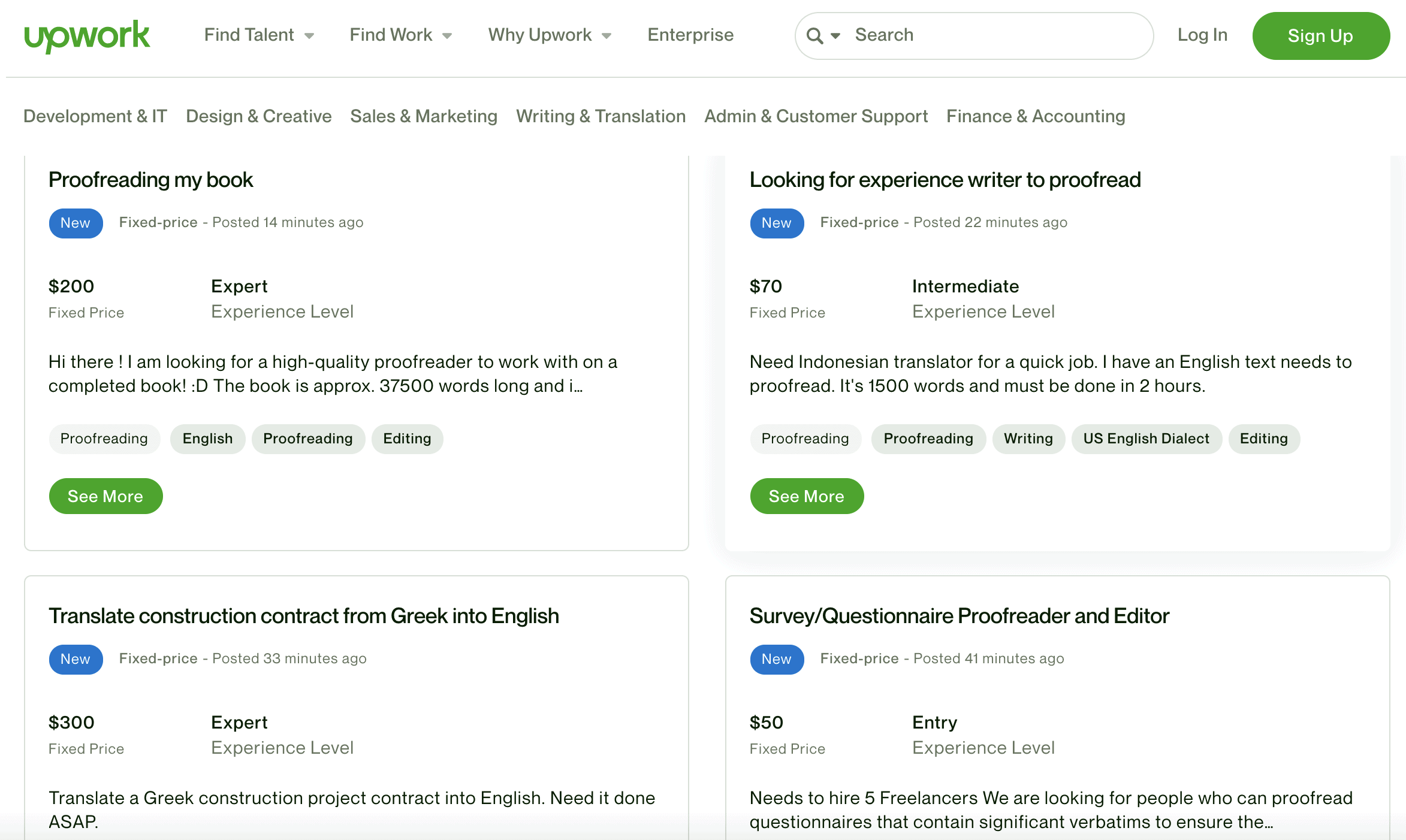Click the Upwork logo

87,35
